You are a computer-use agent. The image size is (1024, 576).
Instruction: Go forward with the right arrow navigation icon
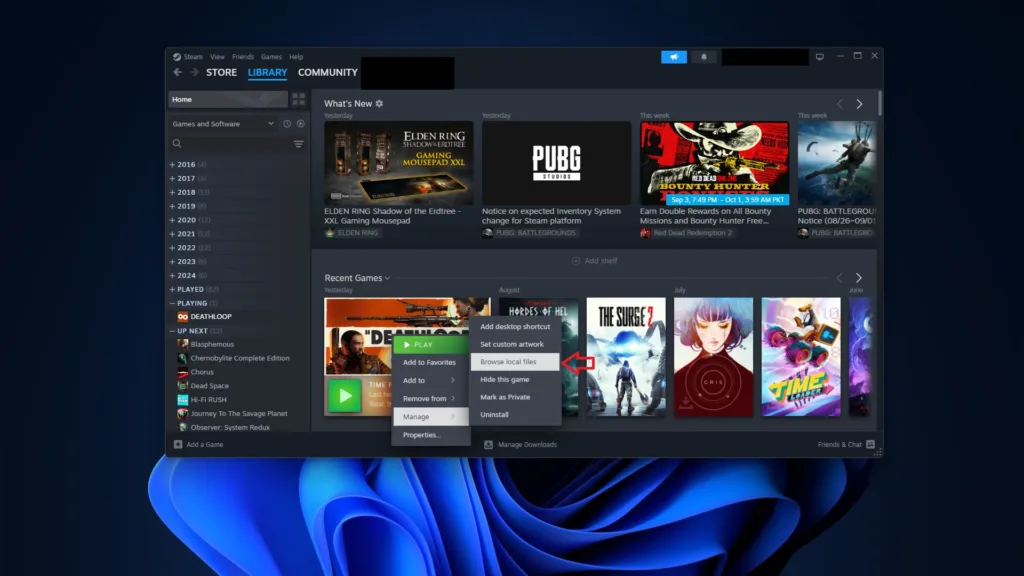(x=194, y=72)
